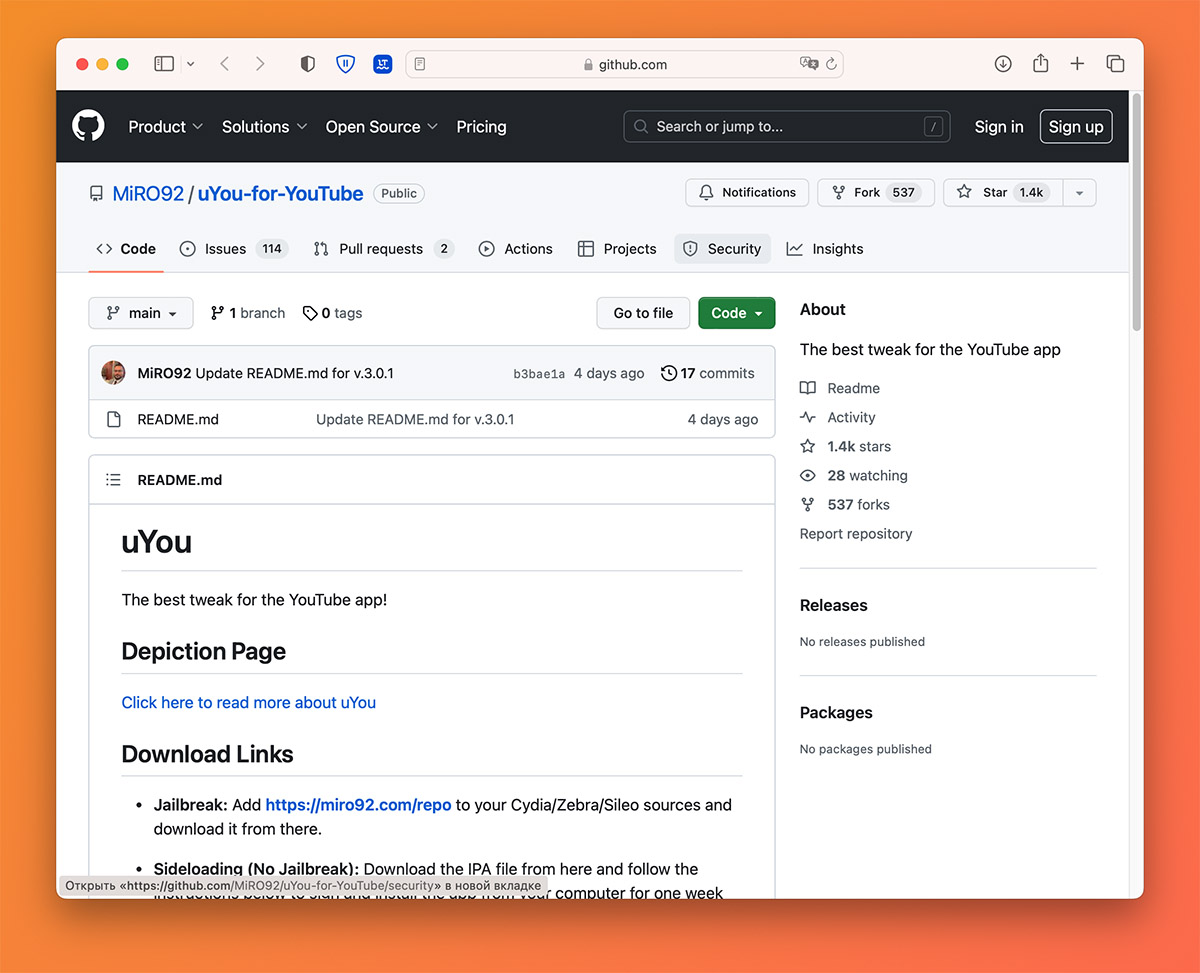Toggle Safari sidebar button

tap(164, 64)
